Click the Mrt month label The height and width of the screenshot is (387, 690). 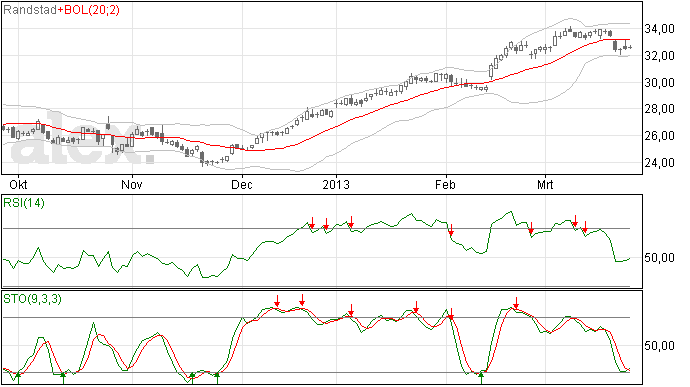tap(545, 184)
